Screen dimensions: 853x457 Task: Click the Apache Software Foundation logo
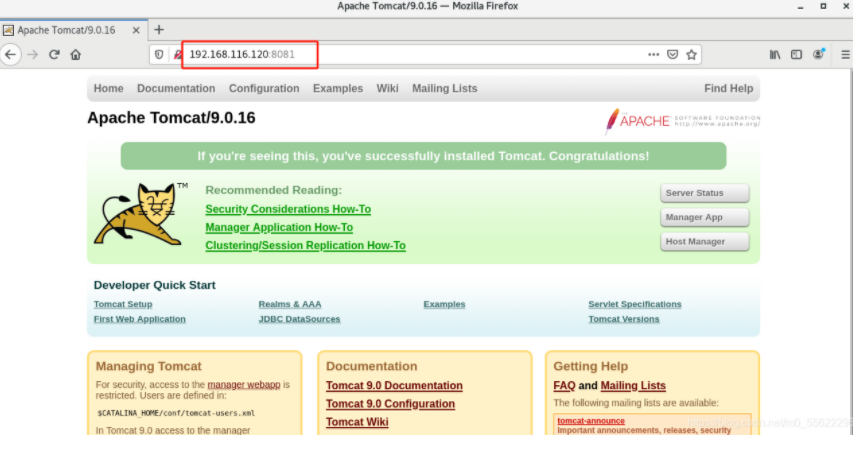pyautogui.click(x=683, y=121)
